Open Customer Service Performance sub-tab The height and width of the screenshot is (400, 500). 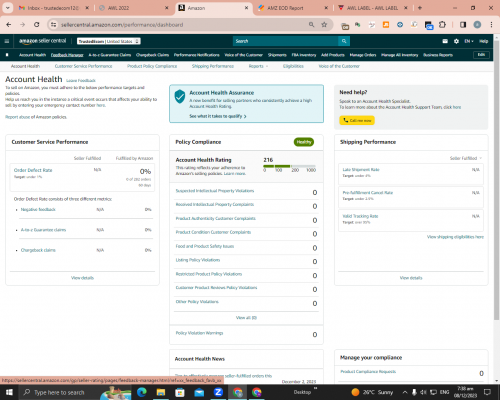[83, 66]
